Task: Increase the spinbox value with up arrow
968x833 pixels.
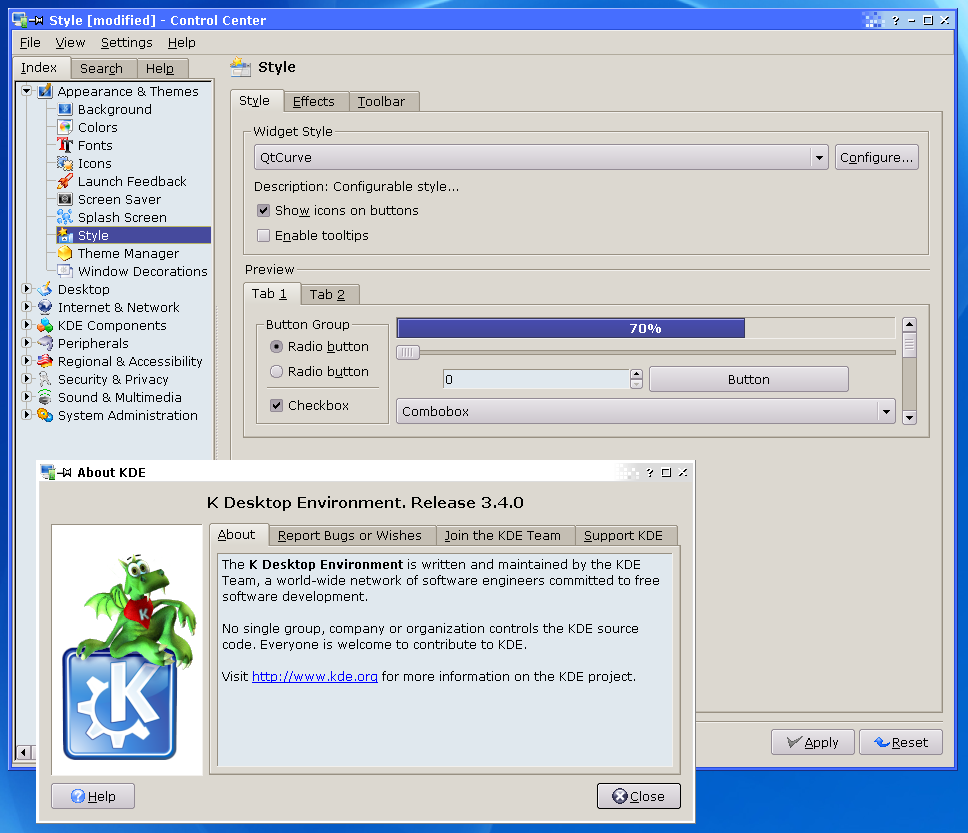Action: [x=636, y=374]
